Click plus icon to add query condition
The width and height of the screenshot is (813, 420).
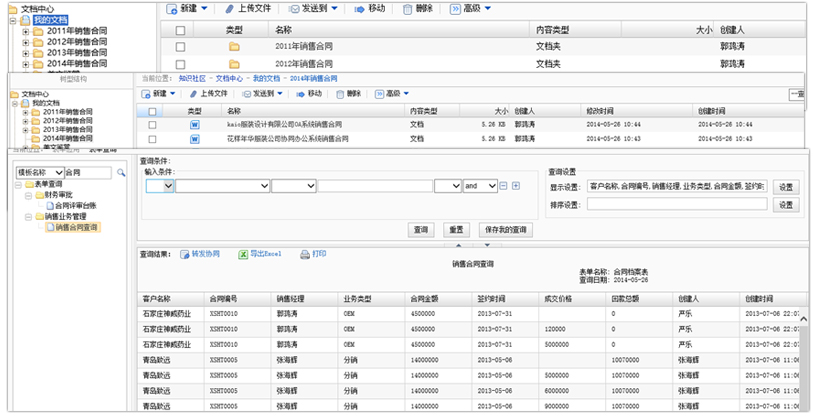click(x=516, y=186)
